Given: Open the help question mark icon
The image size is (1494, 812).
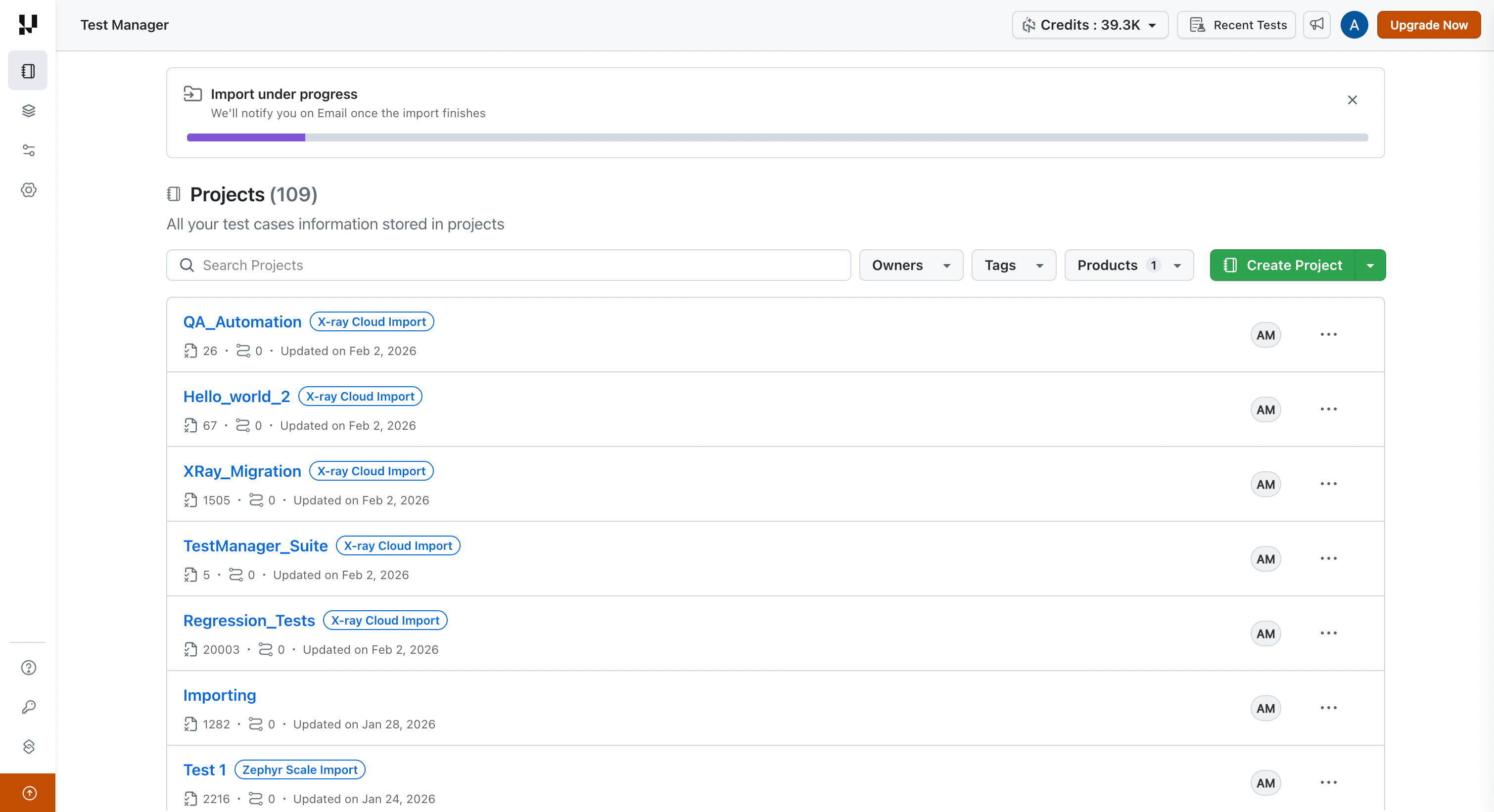Looking at the screenshot, I should click(28, 668).
